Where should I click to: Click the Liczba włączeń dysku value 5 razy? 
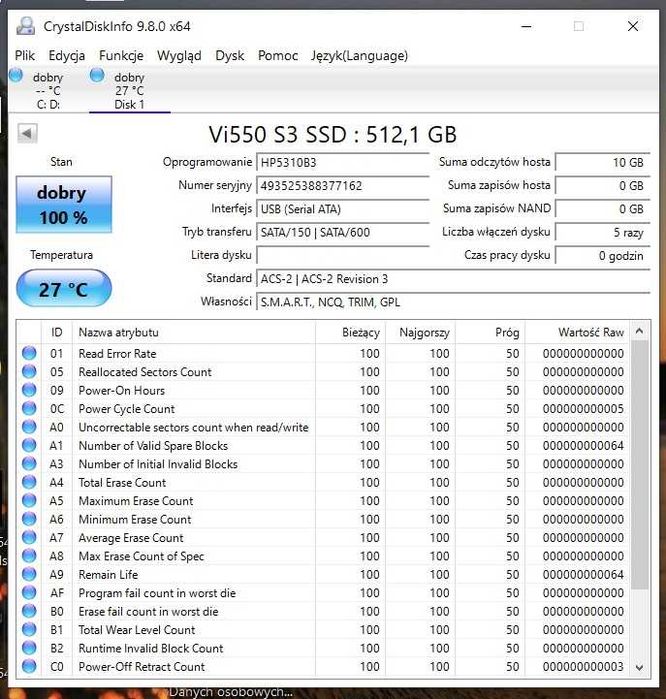[602, 232]
